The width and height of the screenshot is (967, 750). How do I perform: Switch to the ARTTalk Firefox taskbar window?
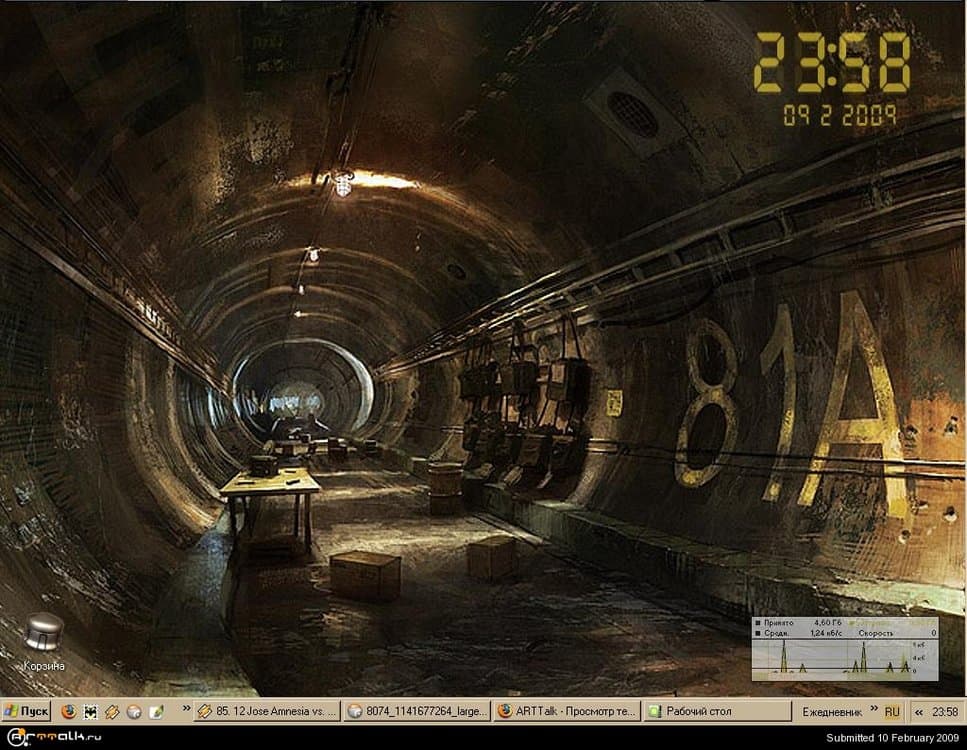pos(566,712)
